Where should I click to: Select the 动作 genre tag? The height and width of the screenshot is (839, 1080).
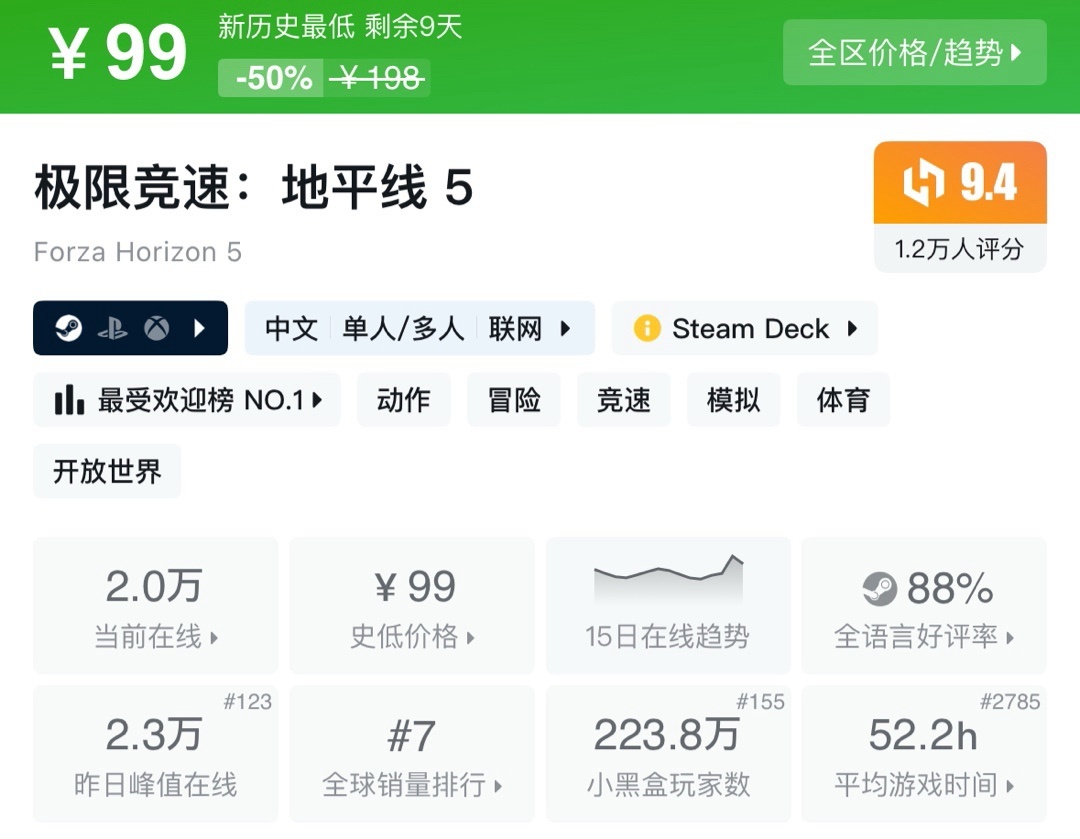point(404,400)
